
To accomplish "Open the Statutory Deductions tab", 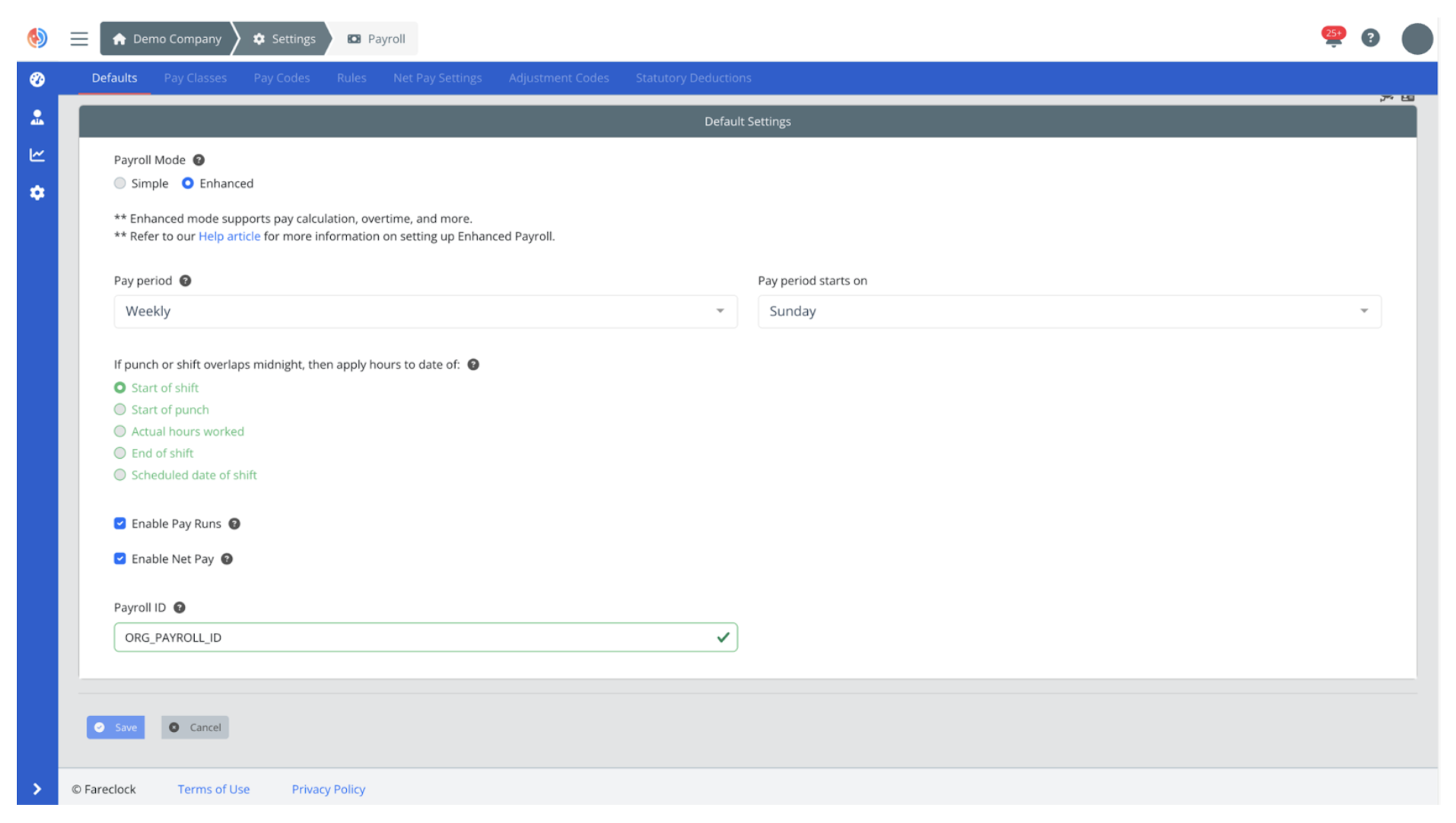I will (693, 78).
